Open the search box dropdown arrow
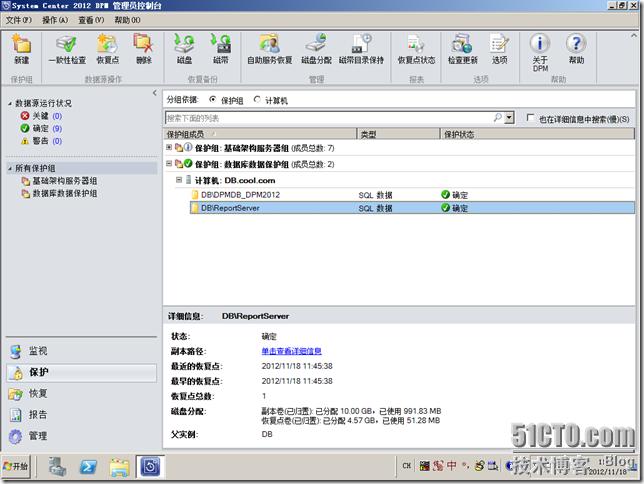Image resolution: width=644 pixels, height=484 pixels. click(509, 118)
